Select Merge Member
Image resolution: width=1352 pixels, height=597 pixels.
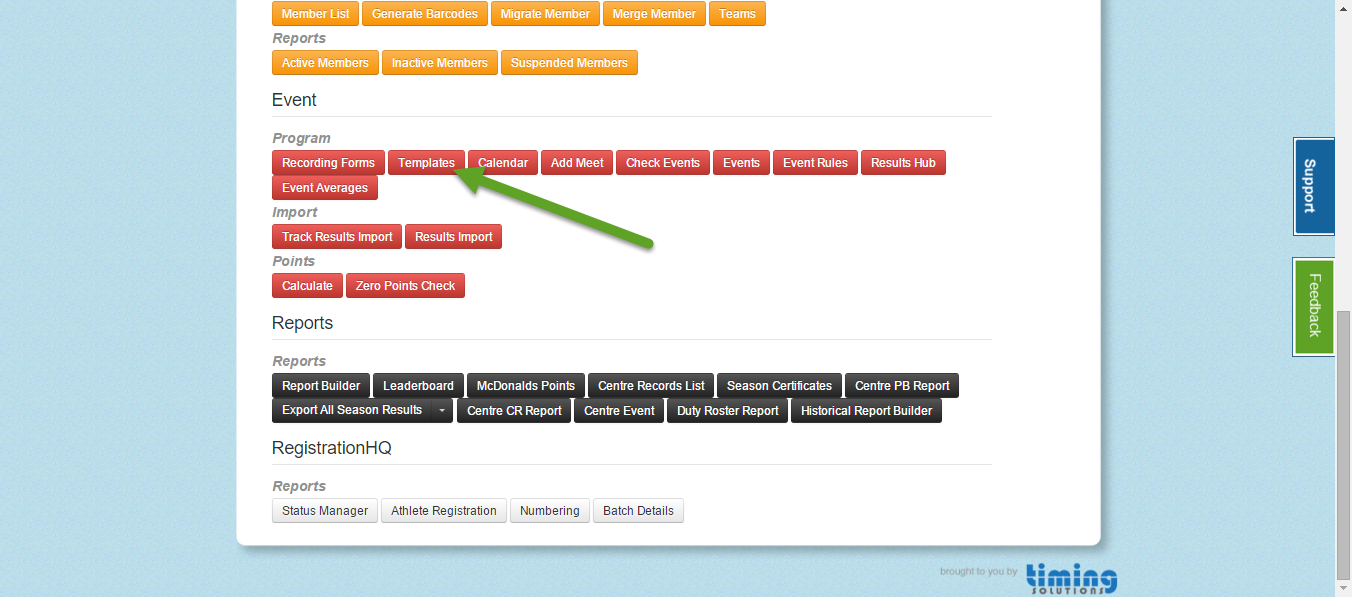coord(653,13)
